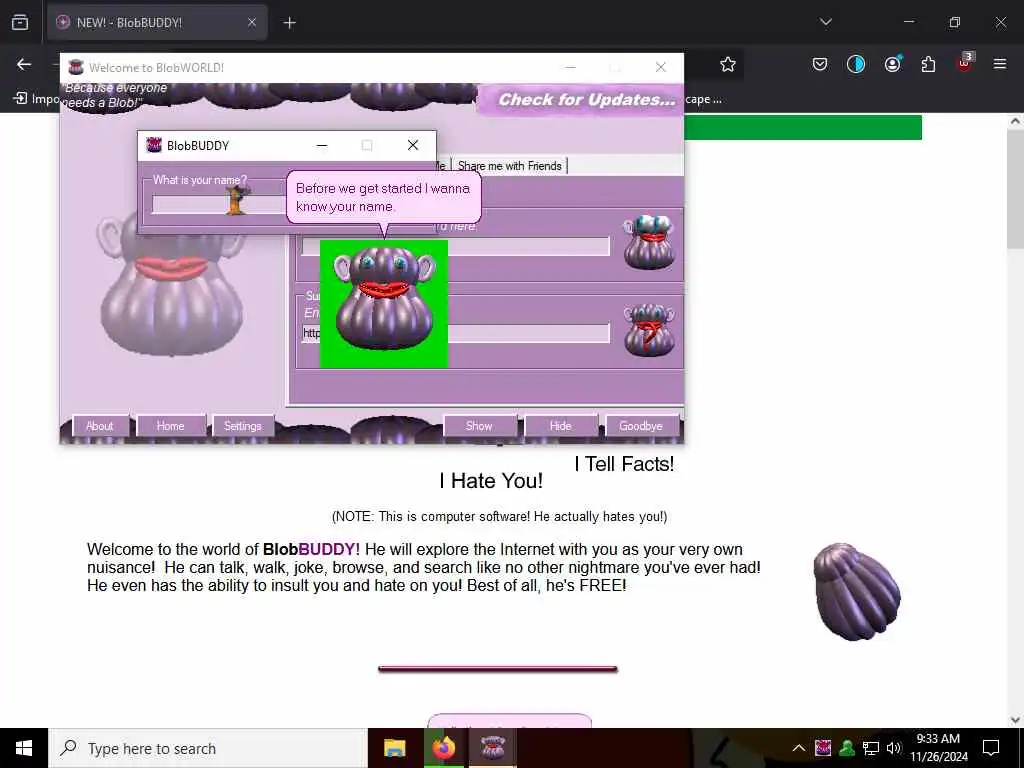The width and height of the screenshot is (1024, 768).
Task: Click the NOTE: This is computer software text
Action: point(500,517)
